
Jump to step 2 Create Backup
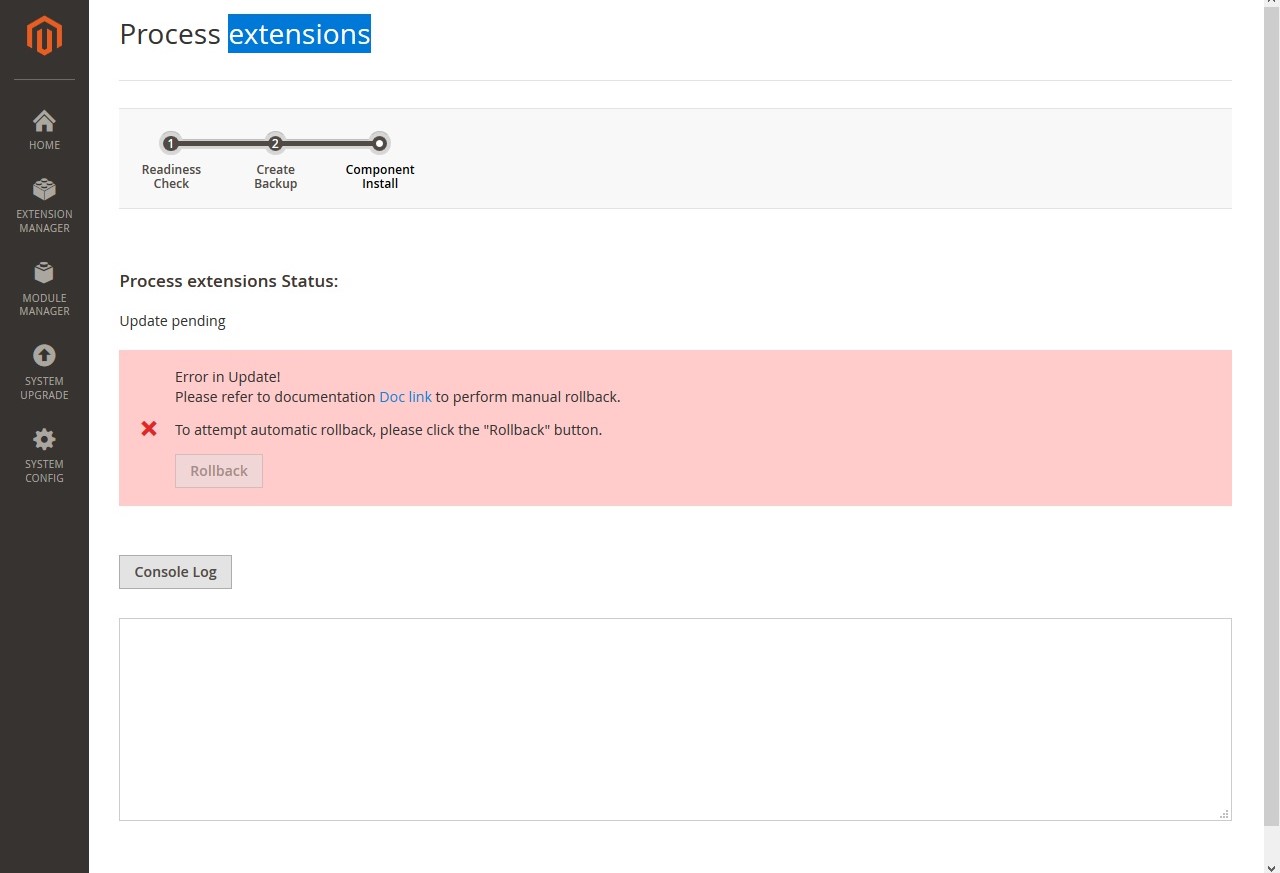tap(275, 143)
